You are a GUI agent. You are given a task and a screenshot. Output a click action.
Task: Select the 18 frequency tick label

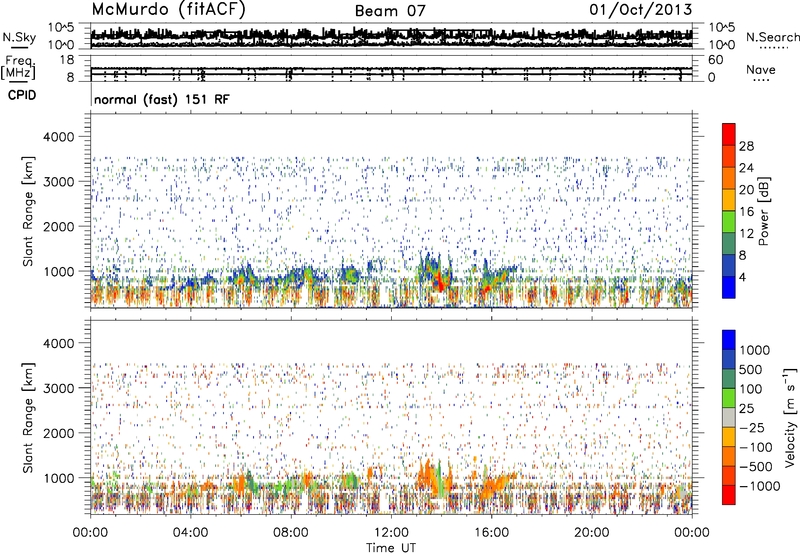click(x=67, y=60)
